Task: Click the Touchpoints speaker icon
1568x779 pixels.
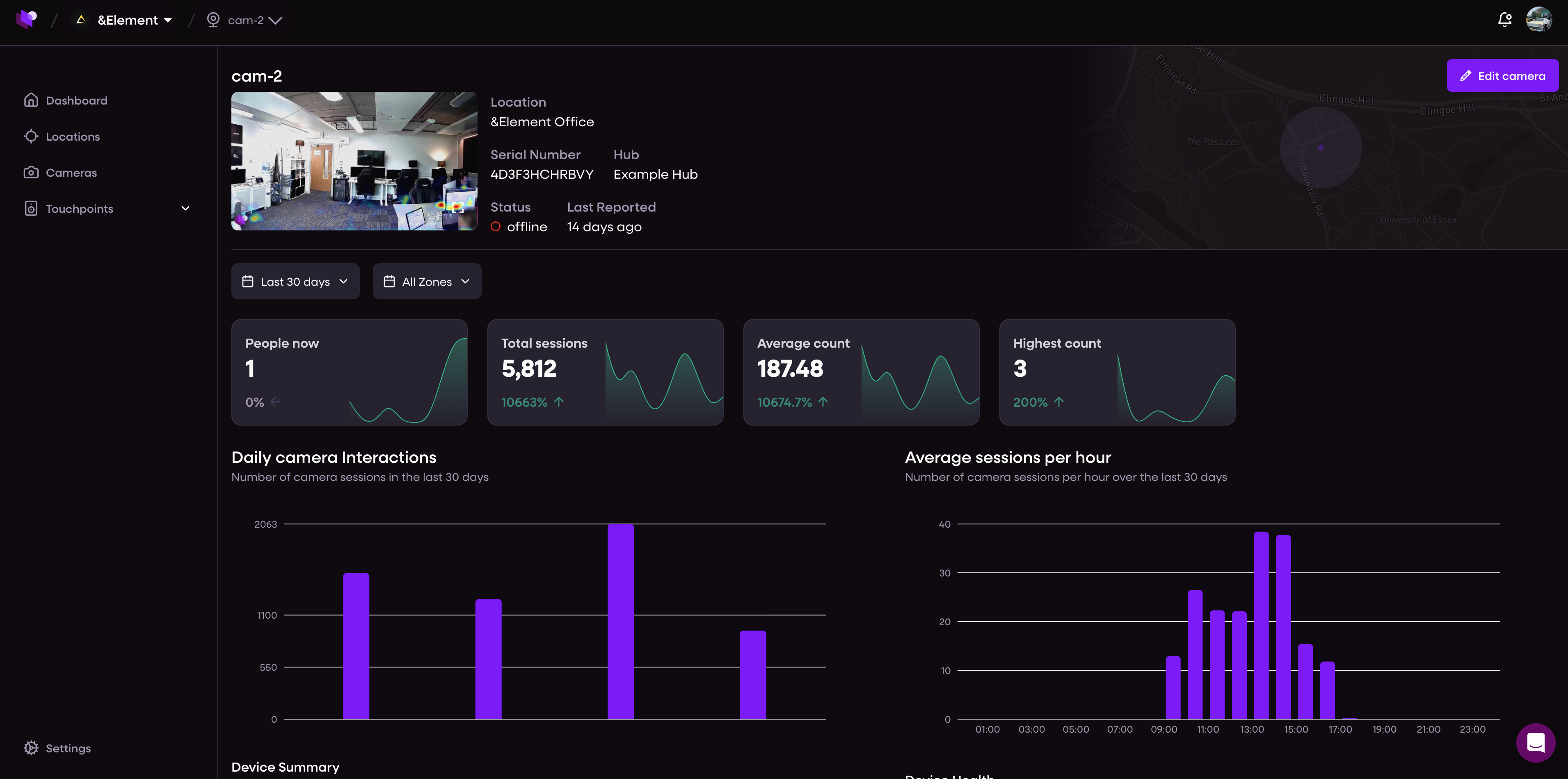Action: (31, 209)
